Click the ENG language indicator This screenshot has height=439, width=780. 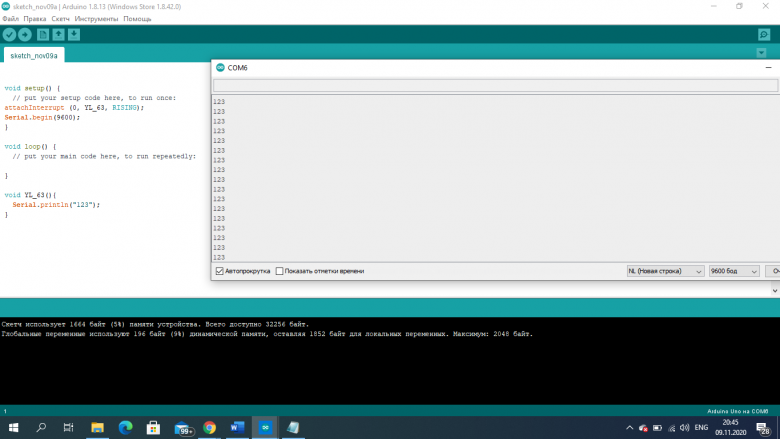[701, 428]
